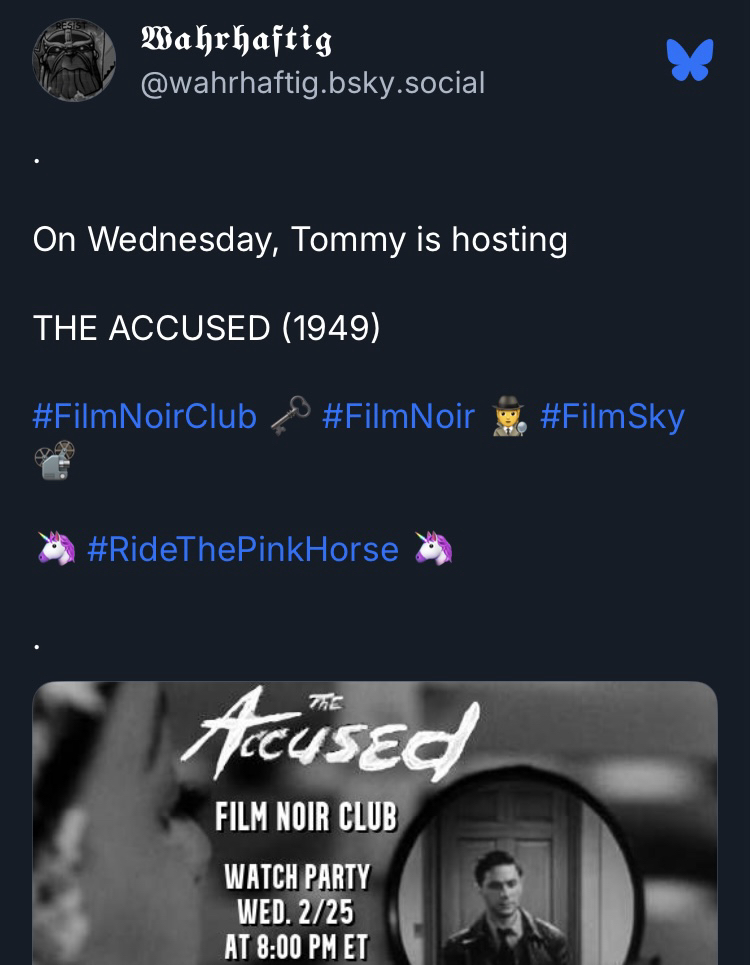Follow the #FilmNoir hashtag link
750x965 pixels.
tap(398, 415)
